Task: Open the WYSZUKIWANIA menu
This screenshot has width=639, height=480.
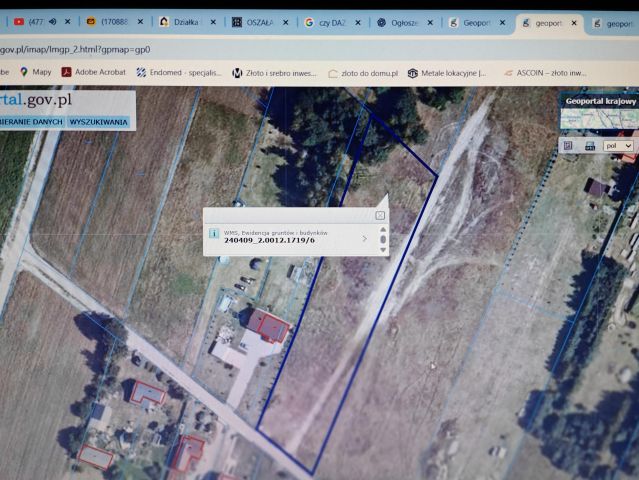Action: coord(98,122)
